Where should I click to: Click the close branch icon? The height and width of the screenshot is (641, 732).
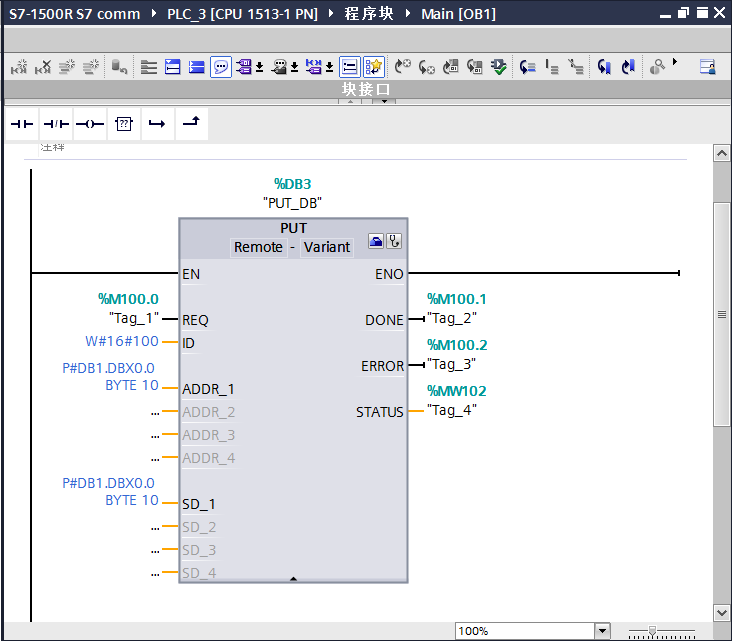pyautogui.click(x=191, y=123)
